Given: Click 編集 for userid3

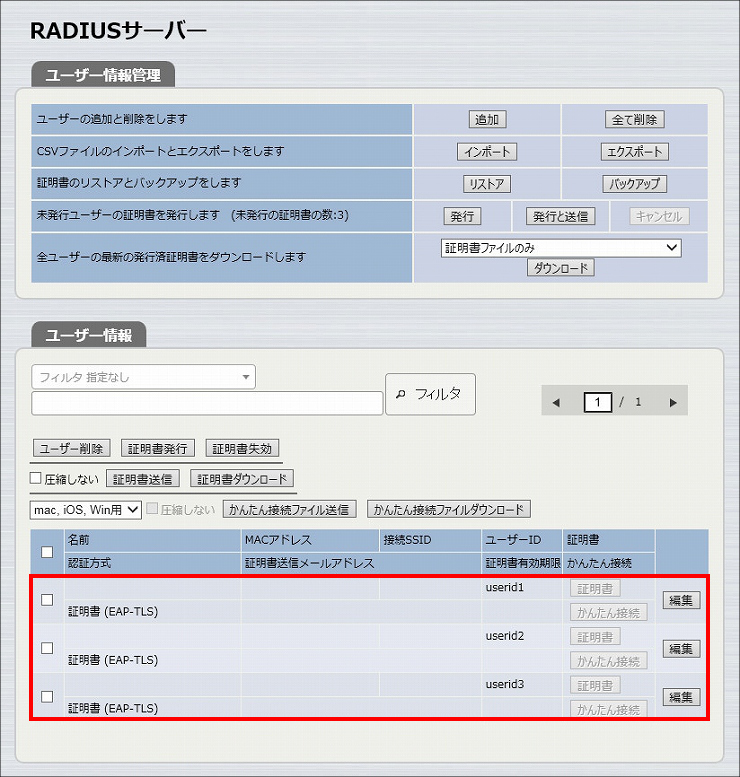Looking at the screenshot, I should pyautogui.click(x=682, y=698).
